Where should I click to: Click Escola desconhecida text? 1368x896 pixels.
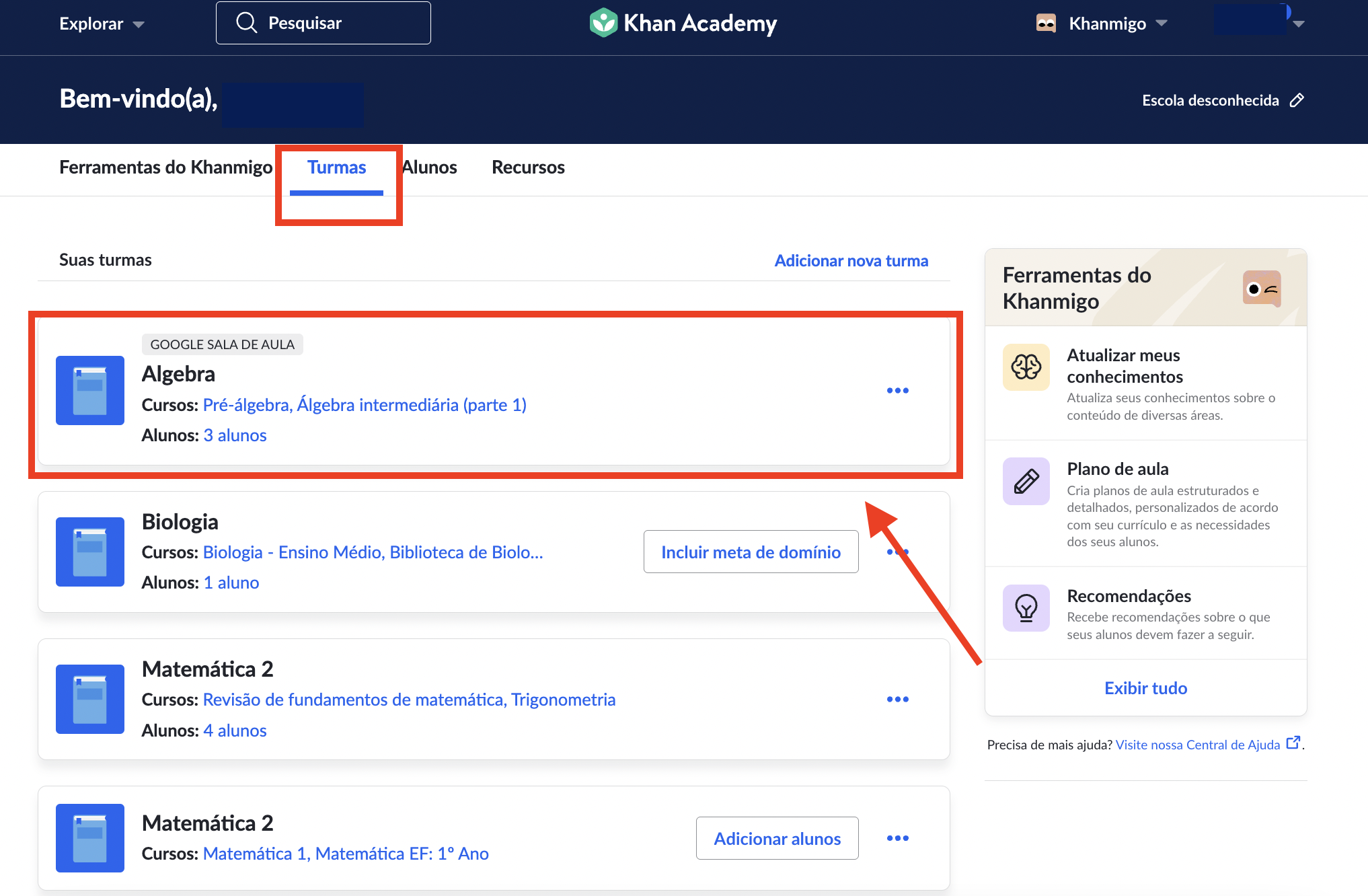click(1211, 100)
